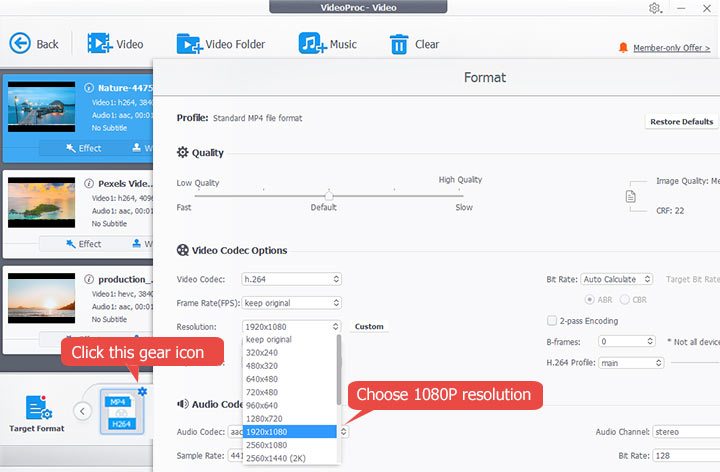The image size is (720, 472).
Task: Click Restore Defaults button
Action: [x=681, y=122]
